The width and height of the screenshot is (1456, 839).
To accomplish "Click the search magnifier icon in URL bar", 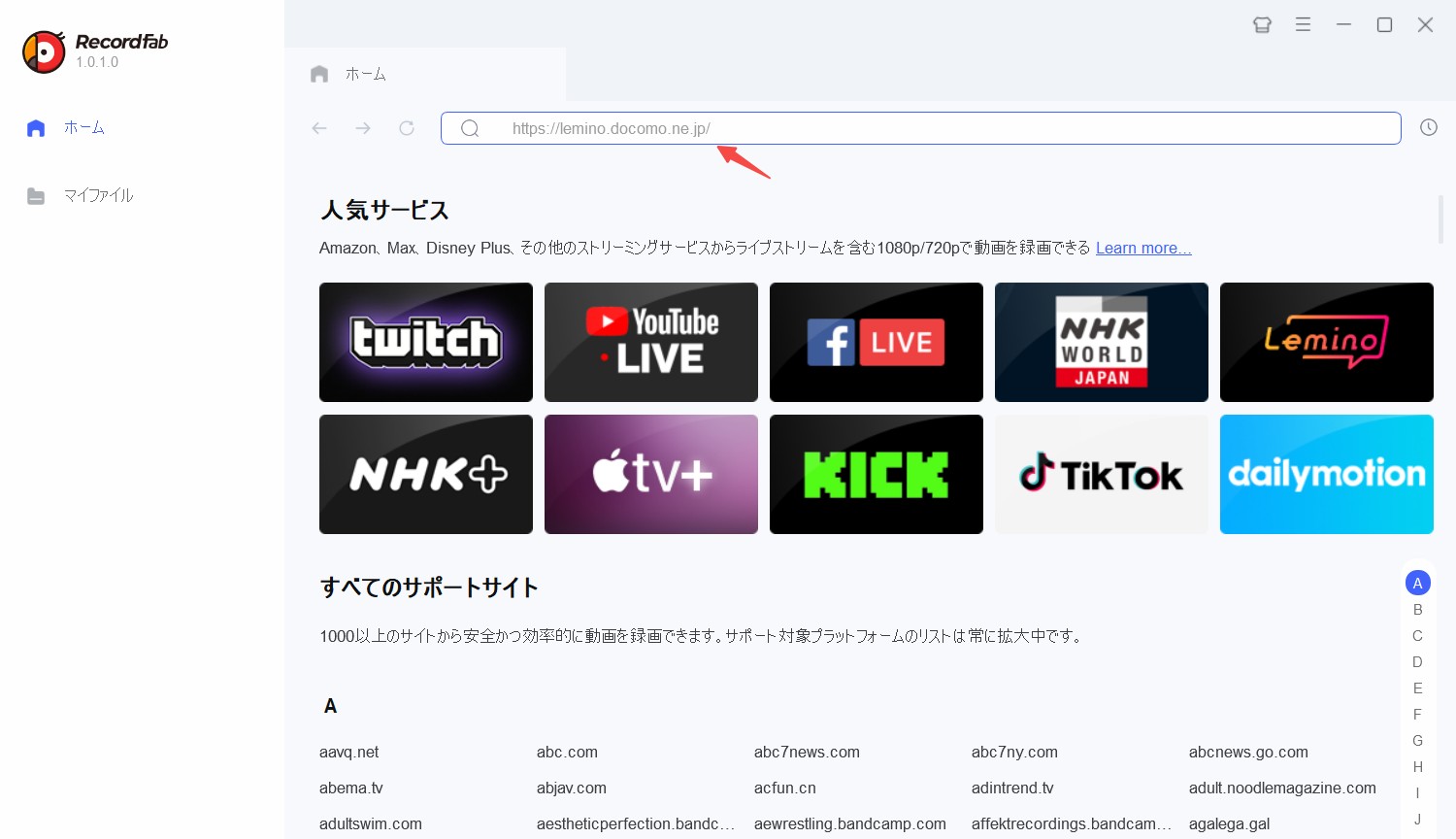I will tap(470, 128).
